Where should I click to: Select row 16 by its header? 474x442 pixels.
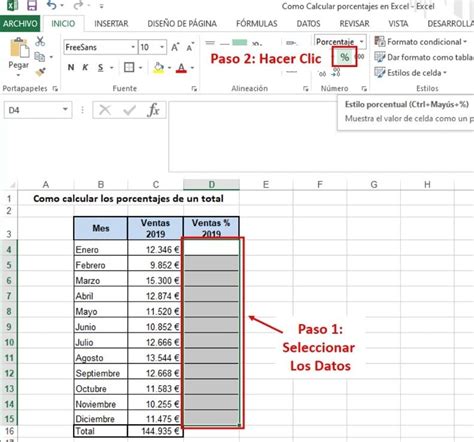(9, 431)
